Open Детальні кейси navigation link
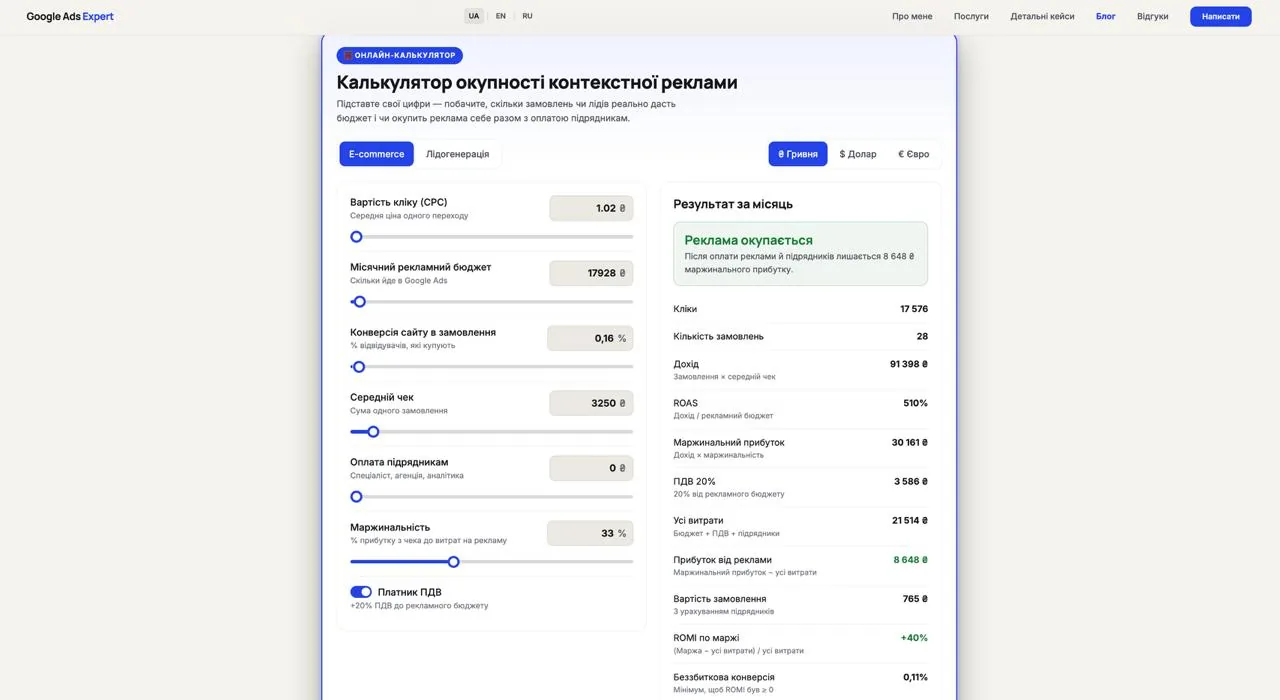 point(1042,16)
